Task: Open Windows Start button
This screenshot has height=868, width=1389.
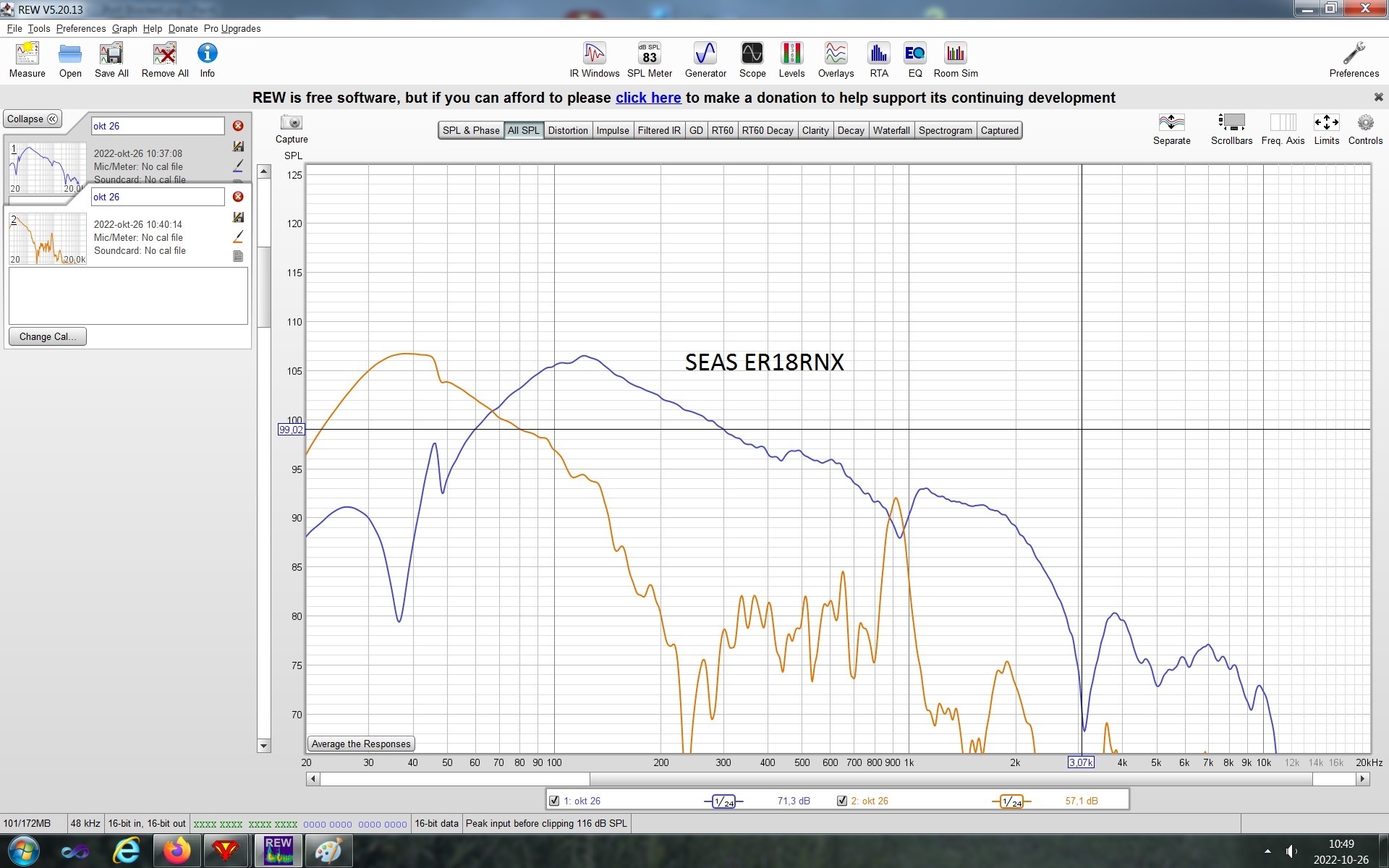Action: (23, 851)
